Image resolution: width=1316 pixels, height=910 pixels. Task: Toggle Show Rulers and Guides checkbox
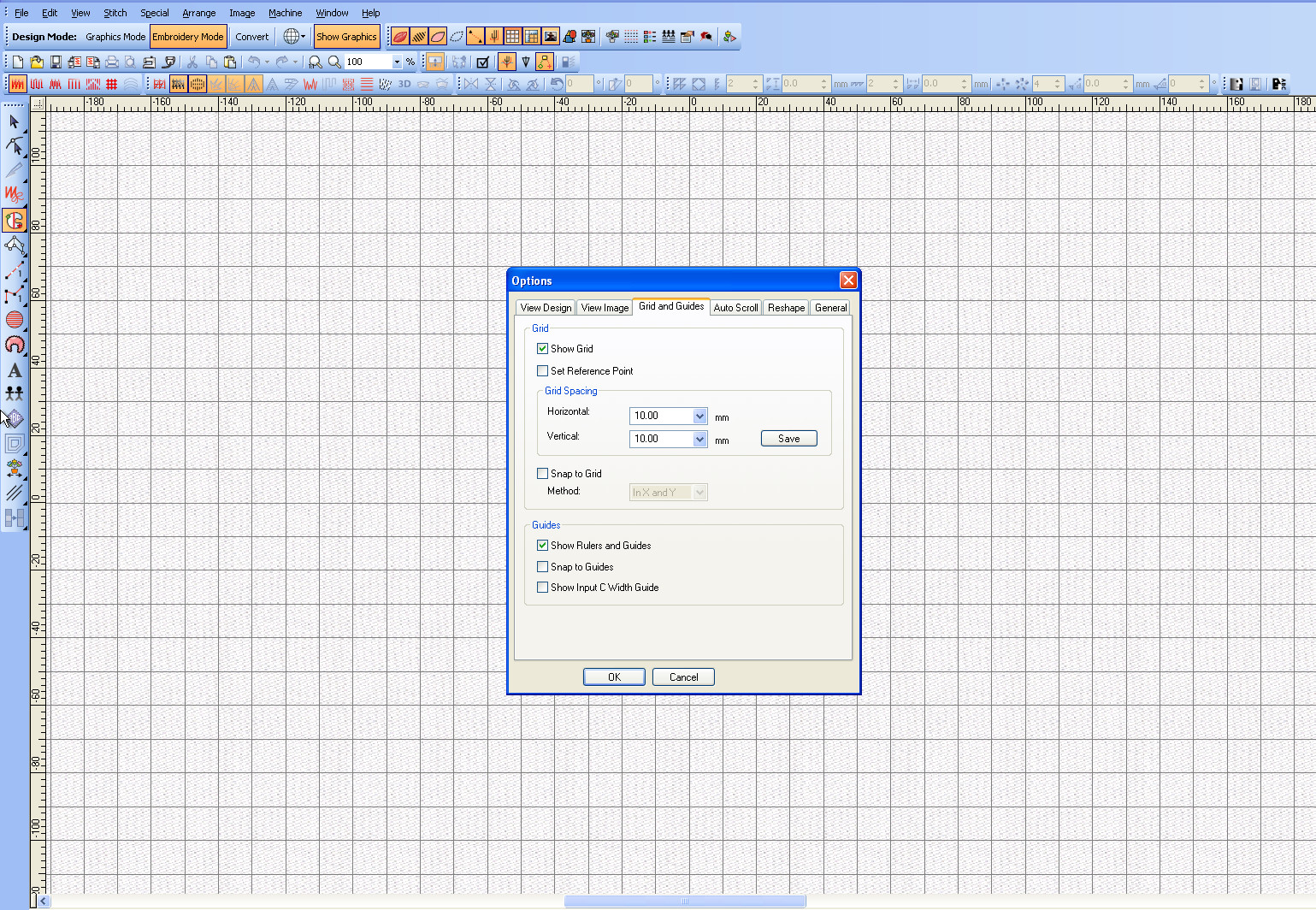pyautogui.click(x=542, y=546)
